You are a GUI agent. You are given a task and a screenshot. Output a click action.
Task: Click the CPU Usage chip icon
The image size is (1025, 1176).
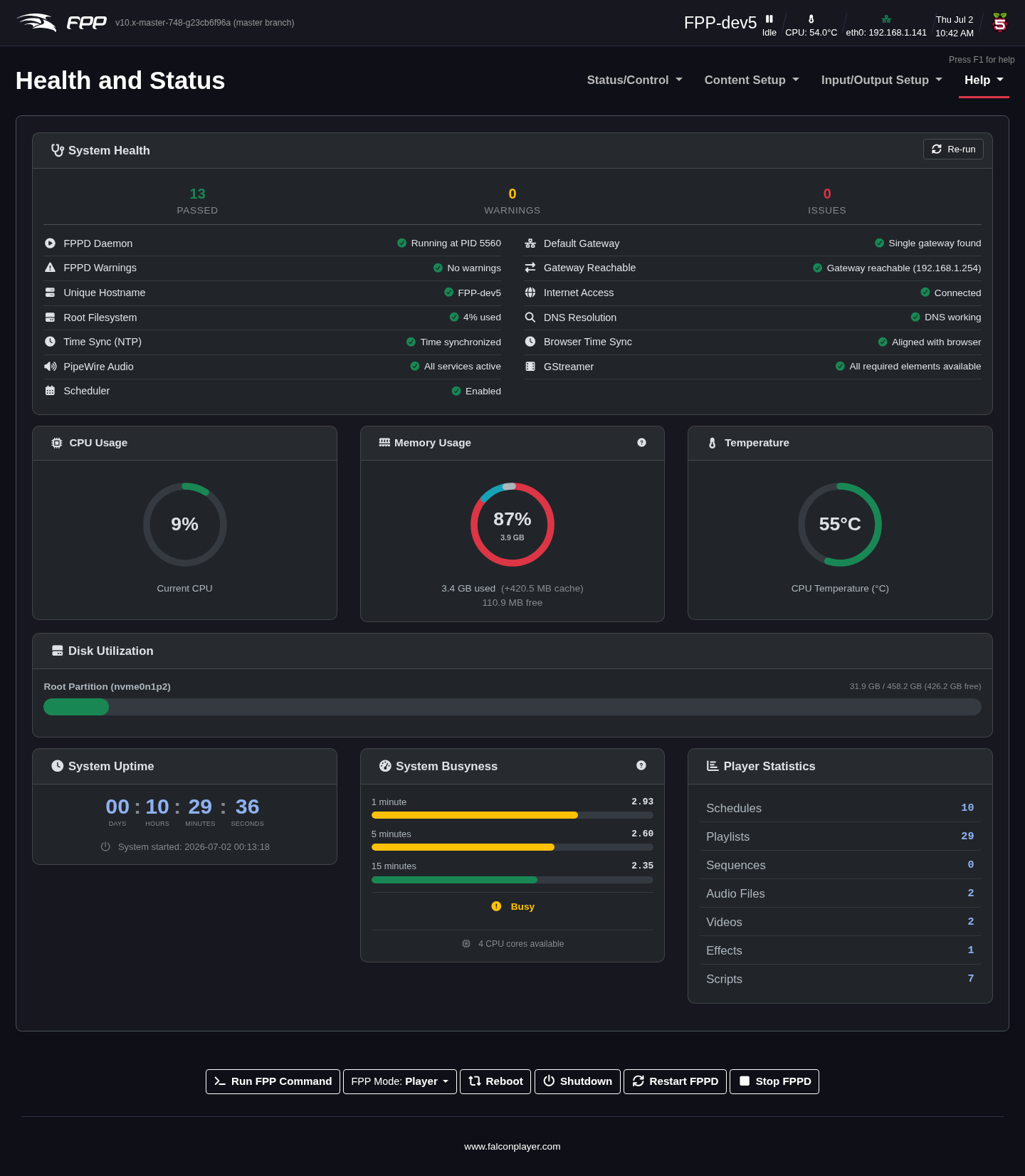click(x=57, y=443)
